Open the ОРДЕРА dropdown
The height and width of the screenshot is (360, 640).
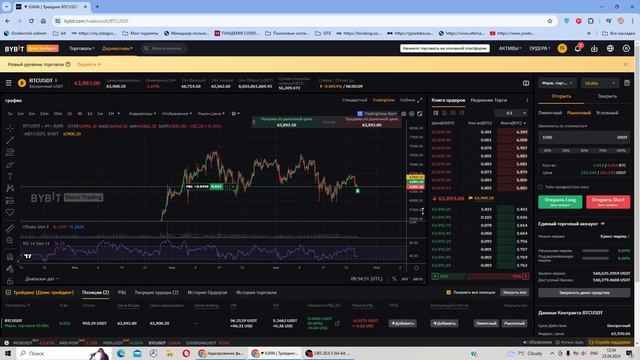coord(540,49)
